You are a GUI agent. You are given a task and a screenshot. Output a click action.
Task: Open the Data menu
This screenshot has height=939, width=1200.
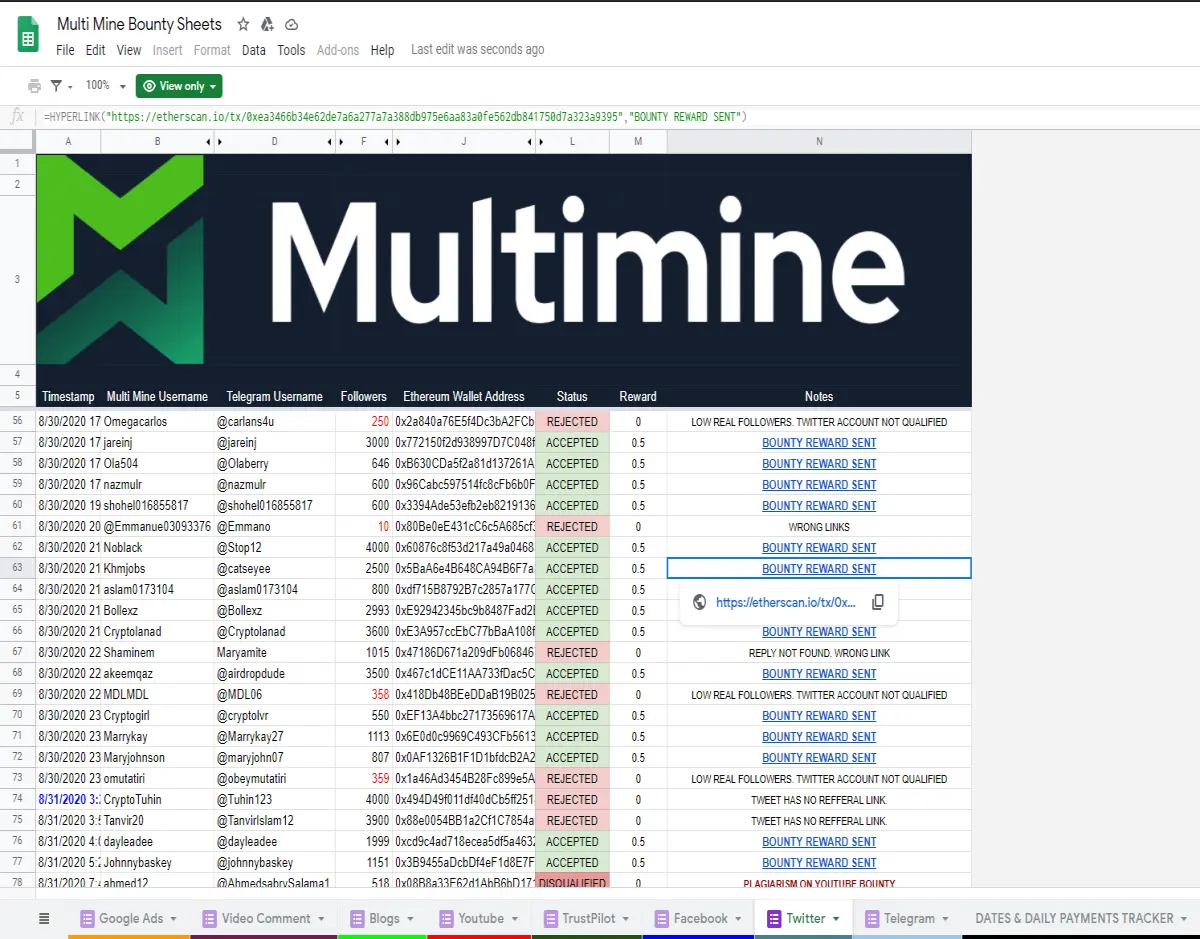(254, 50)
